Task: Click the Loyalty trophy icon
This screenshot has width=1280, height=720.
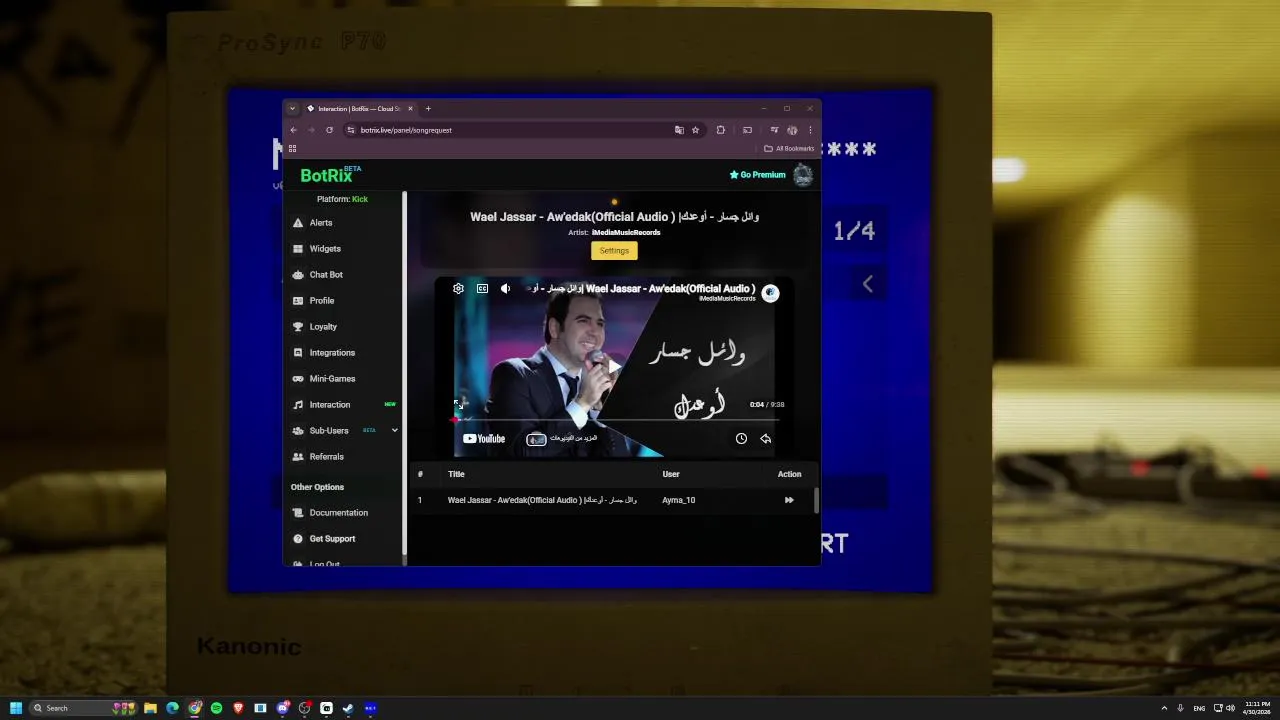Action: (x=298, y=327)
